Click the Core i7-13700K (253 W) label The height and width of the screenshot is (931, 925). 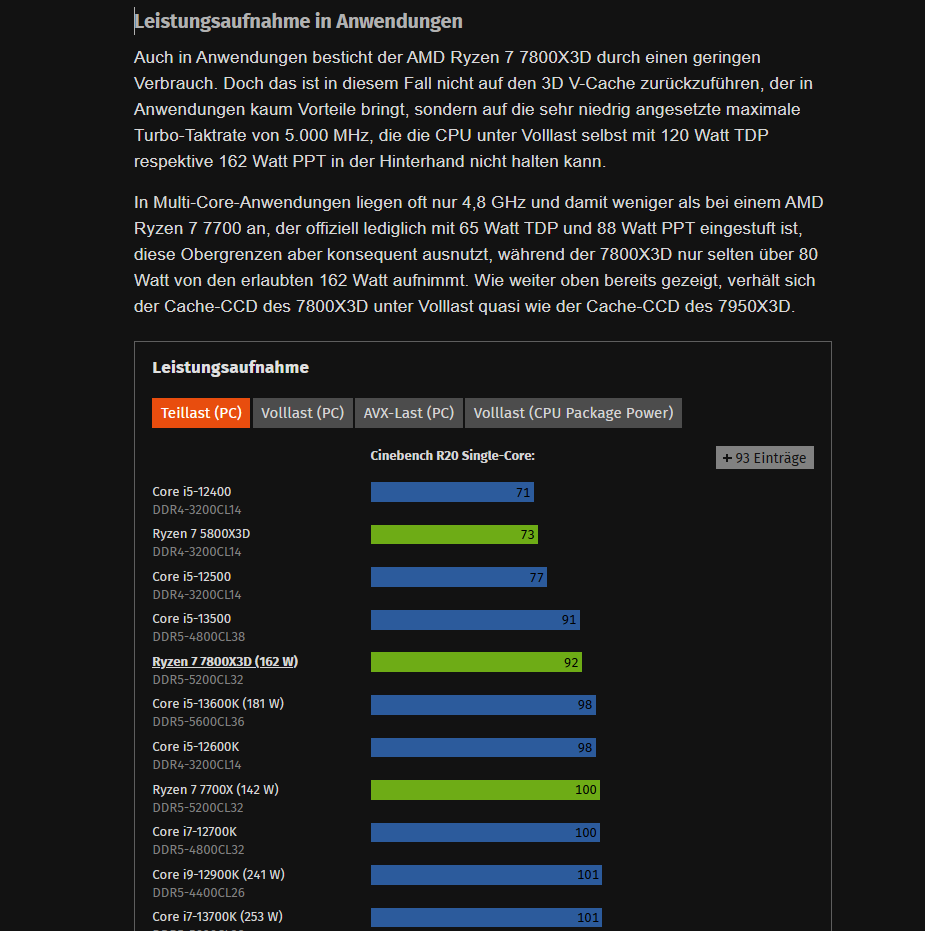217,916
